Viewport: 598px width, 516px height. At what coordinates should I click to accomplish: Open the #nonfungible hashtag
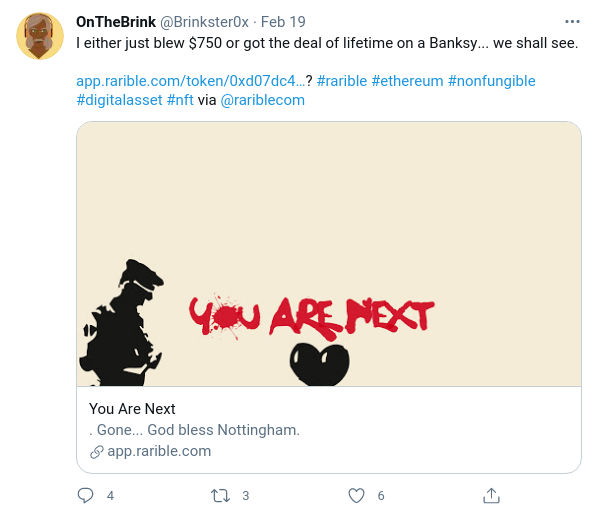(492, 81)
